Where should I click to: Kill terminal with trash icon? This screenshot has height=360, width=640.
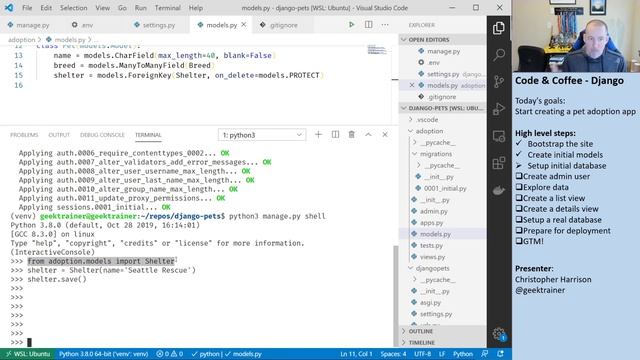point(351,135)
